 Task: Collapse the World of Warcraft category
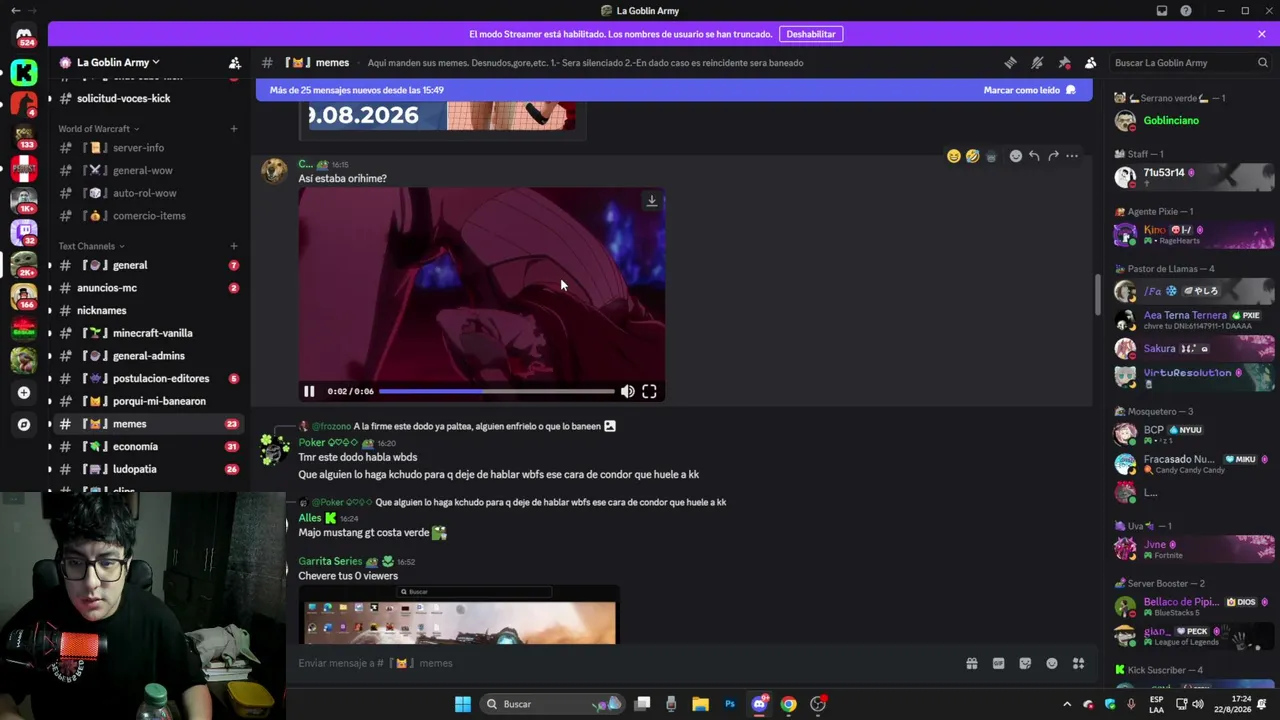[98, 129]
